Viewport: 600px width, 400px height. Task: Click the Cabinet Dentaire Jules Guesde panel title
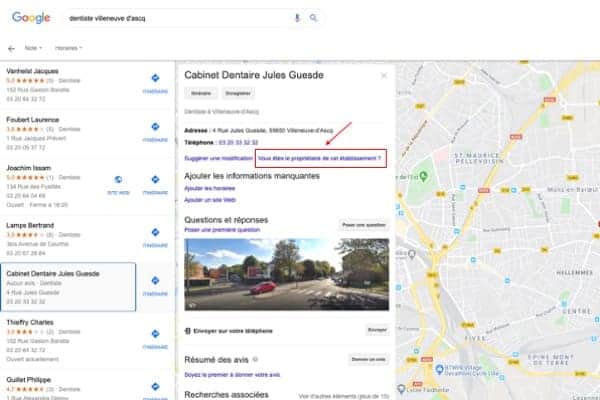click(x=254, y=75)
